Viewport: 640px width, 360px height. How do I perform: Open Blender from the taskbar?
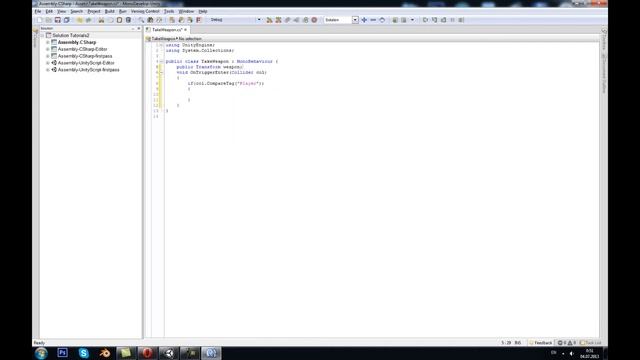click(x=105, y=353)
